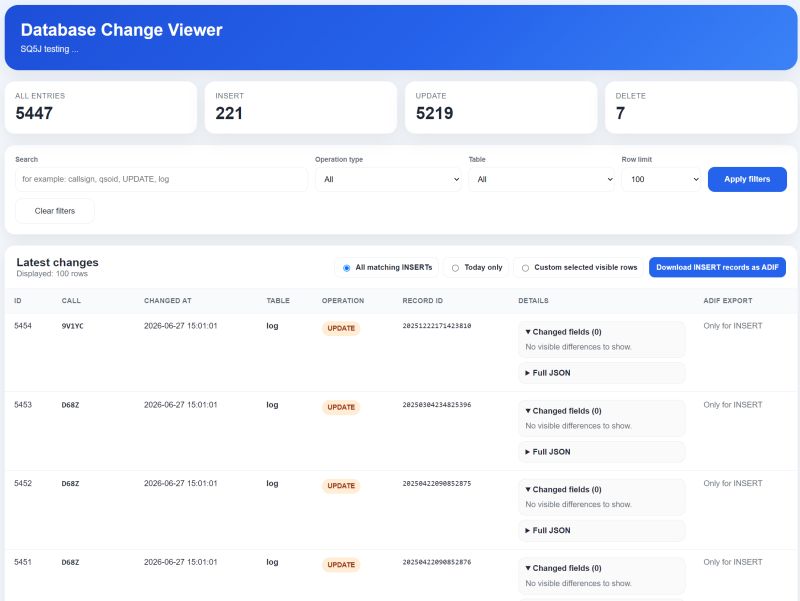This screenshot has height=601, width=800.
Task: Click the ID 5452 cell
Action: point(23,483)
